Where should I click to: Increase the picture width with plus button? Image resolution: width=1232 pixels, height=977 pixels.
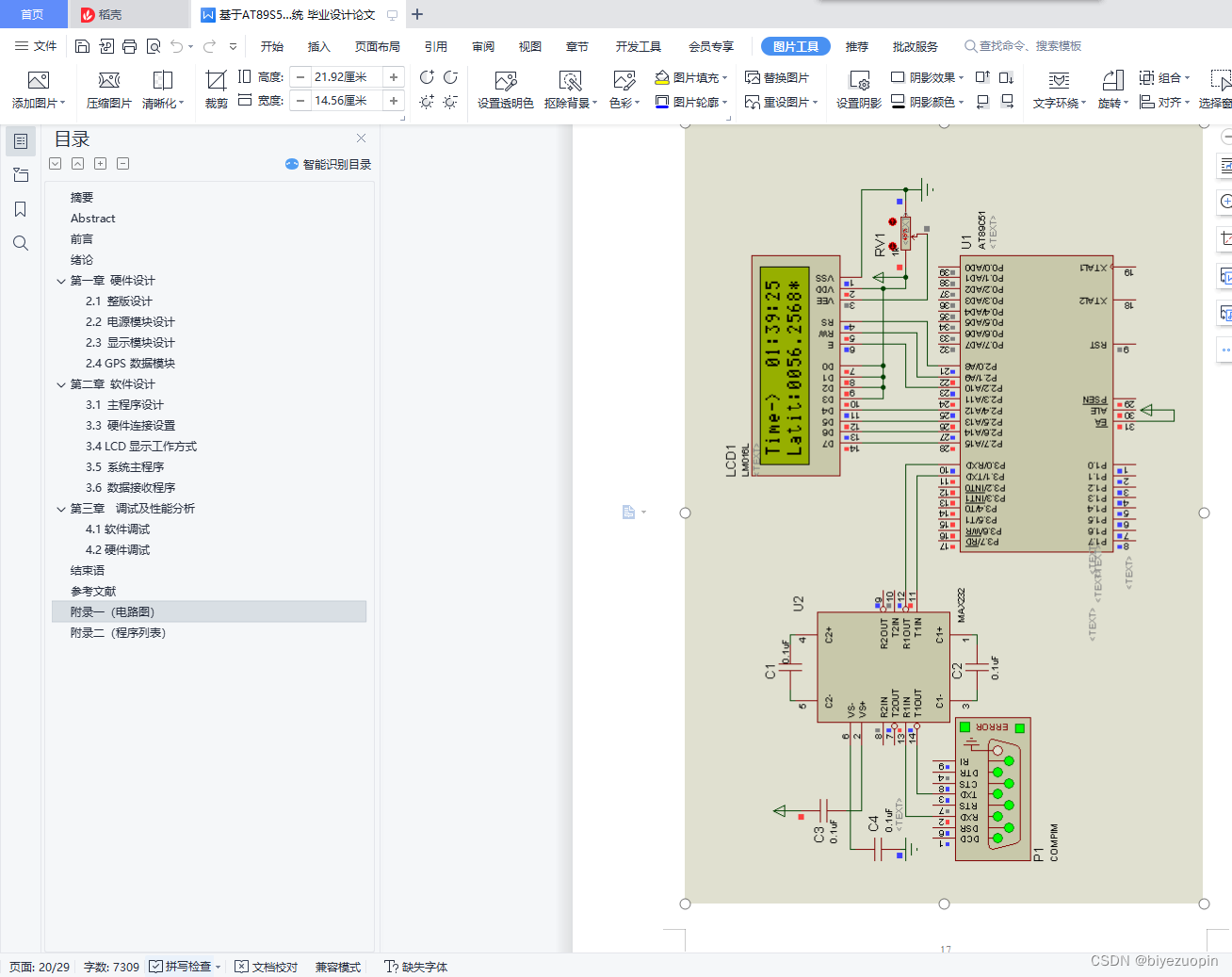[x=394, y=100]
